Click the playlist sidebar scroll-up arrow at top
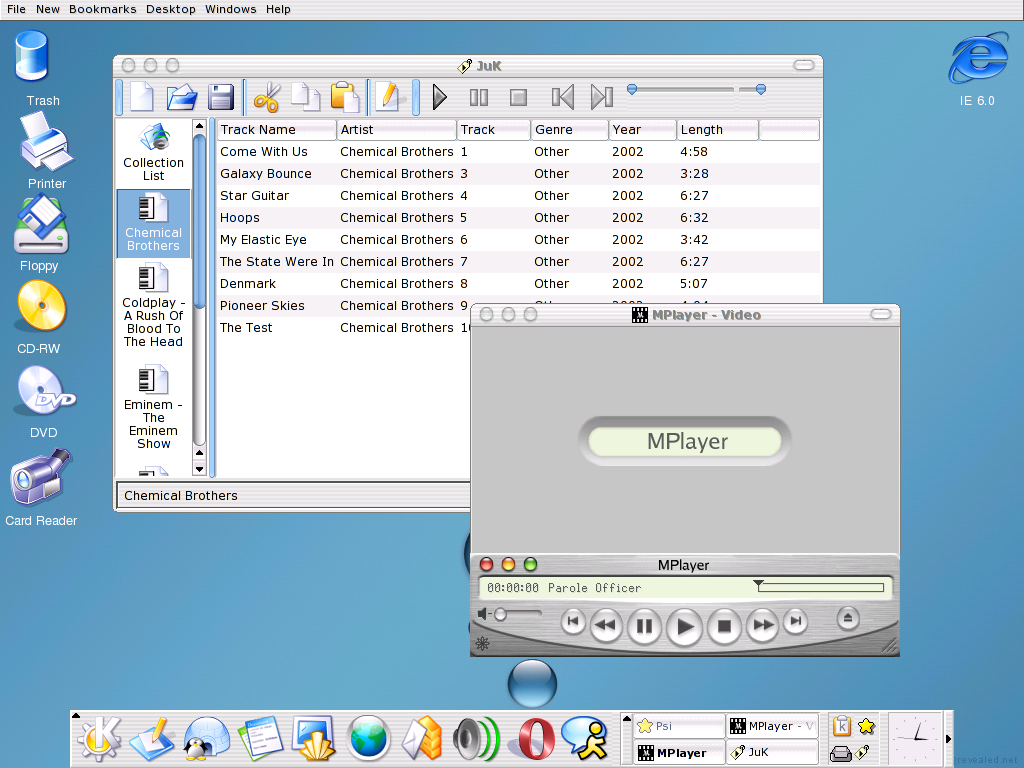This screenshot has height=768, width=1024. click(200, 125)
